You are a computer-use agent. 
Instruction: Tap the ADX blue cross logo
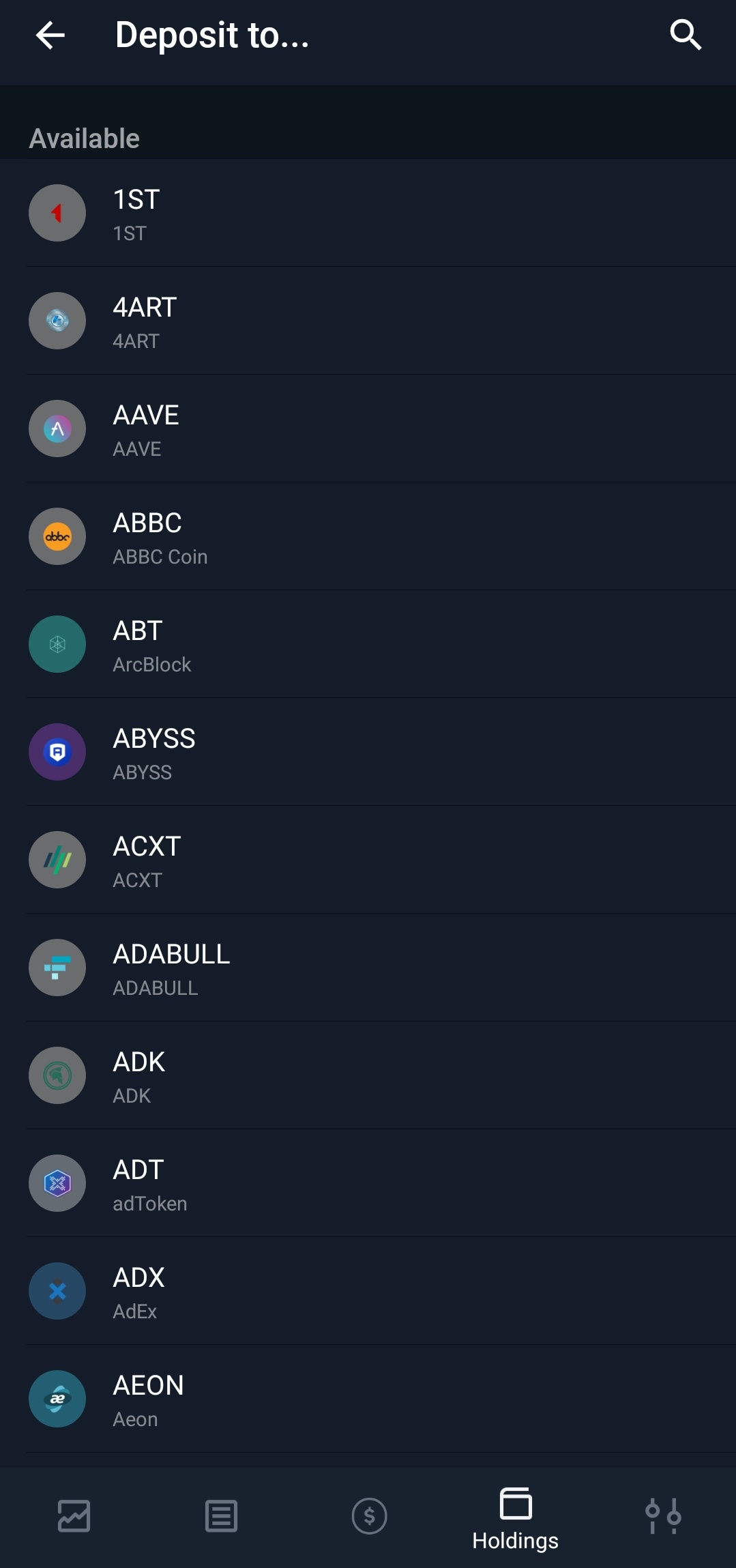coord(57,1291)
